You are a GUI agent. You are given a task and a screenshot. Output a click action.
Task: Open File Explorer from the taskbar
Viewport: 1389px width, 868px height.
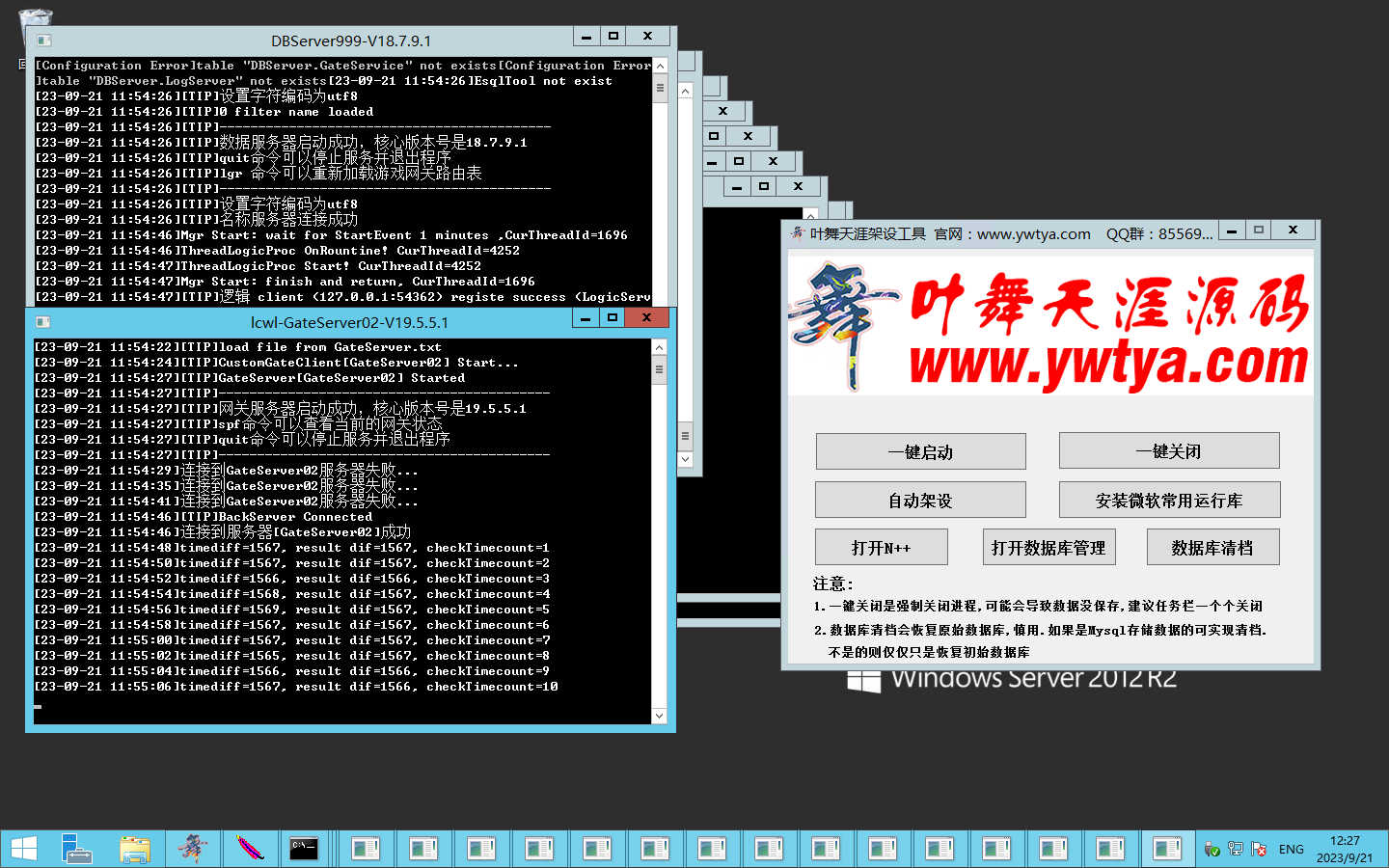(x=134, y=849)
